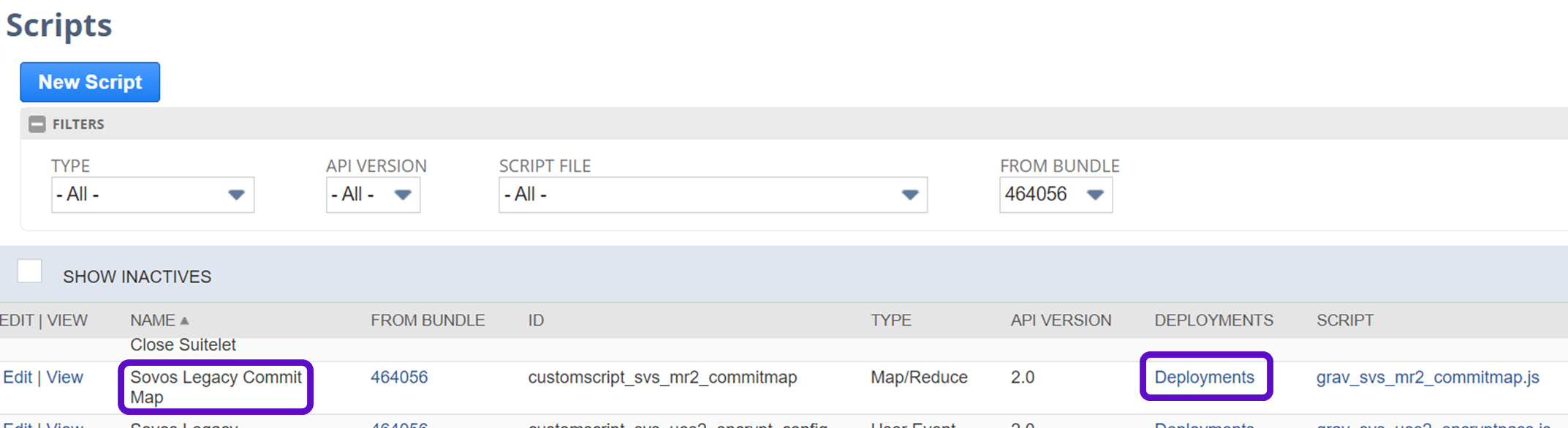Sort by the API Version column header
This screenshot has height=428, width=1568.
(x=1061, y=320)
